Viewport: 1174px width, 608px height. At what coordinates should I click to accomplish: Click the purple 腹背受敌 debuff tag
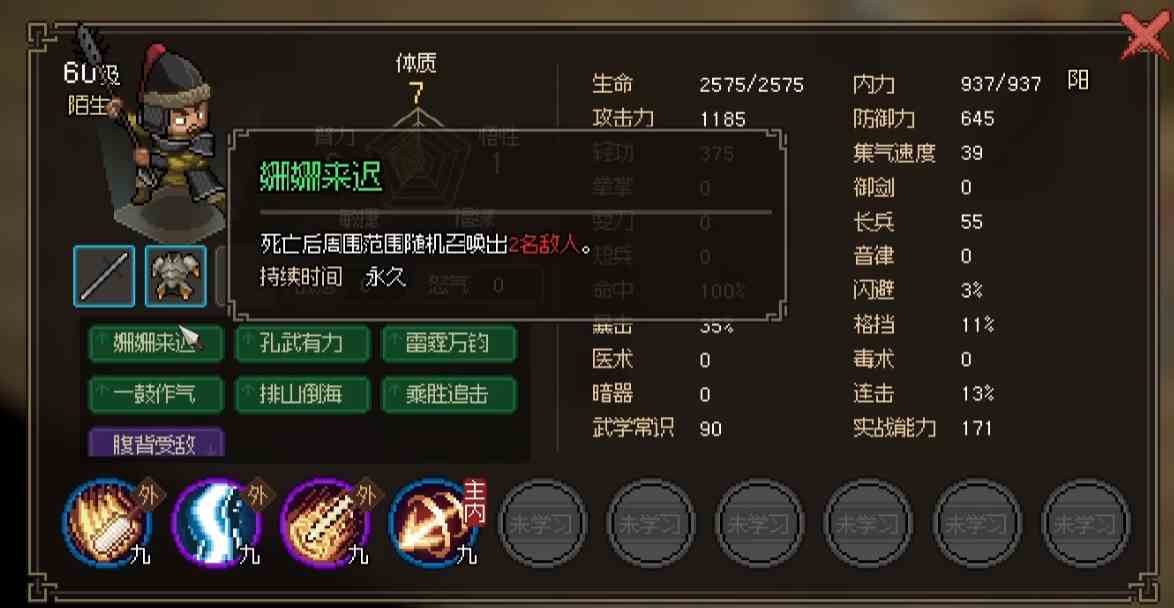[156, 443]
